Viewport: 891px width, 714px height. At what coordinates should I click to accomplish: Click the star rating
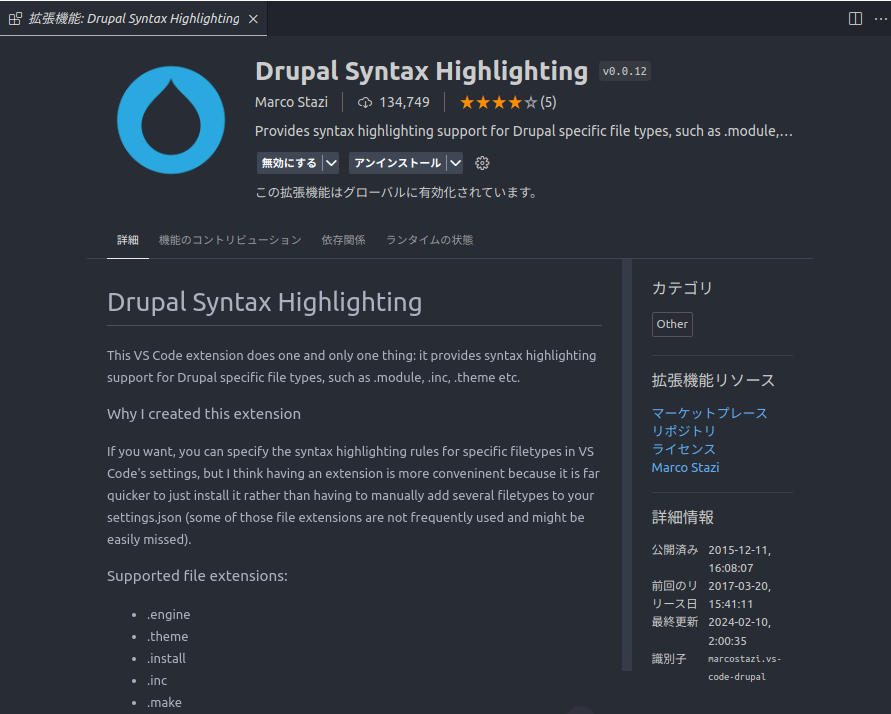coord(498,102)
